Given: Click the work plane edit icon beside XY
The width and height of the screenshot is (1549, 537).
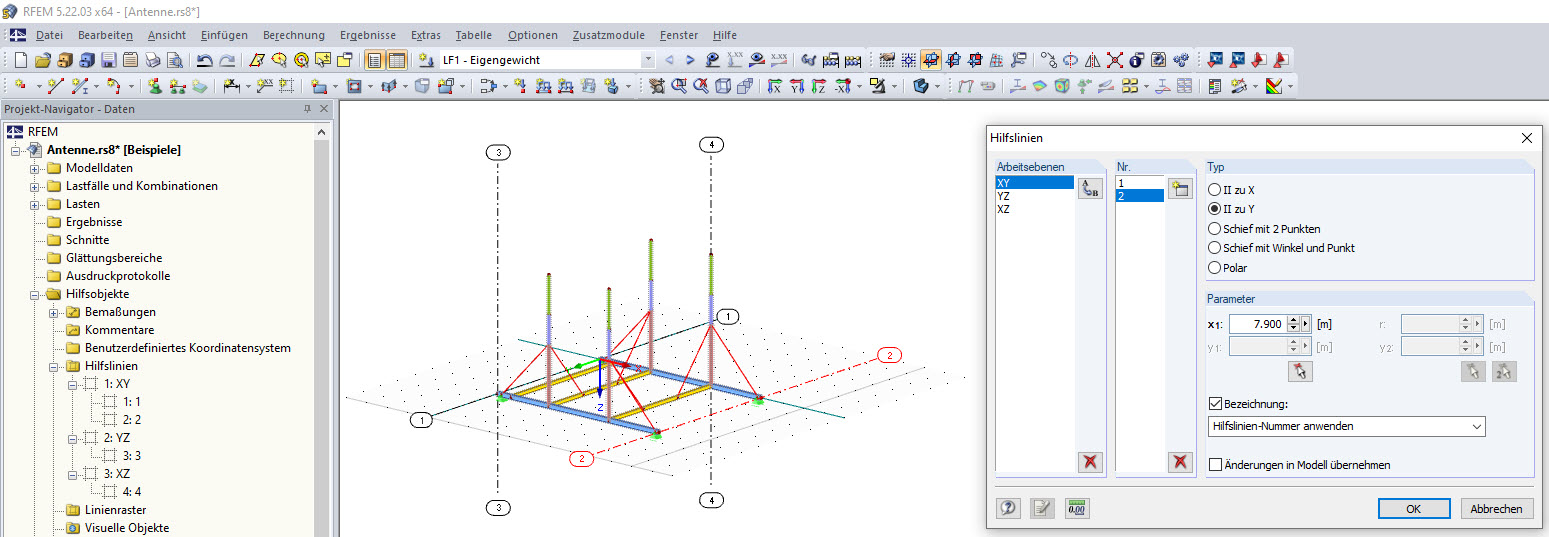Looking at the screenshot, I should (1090, 188).
